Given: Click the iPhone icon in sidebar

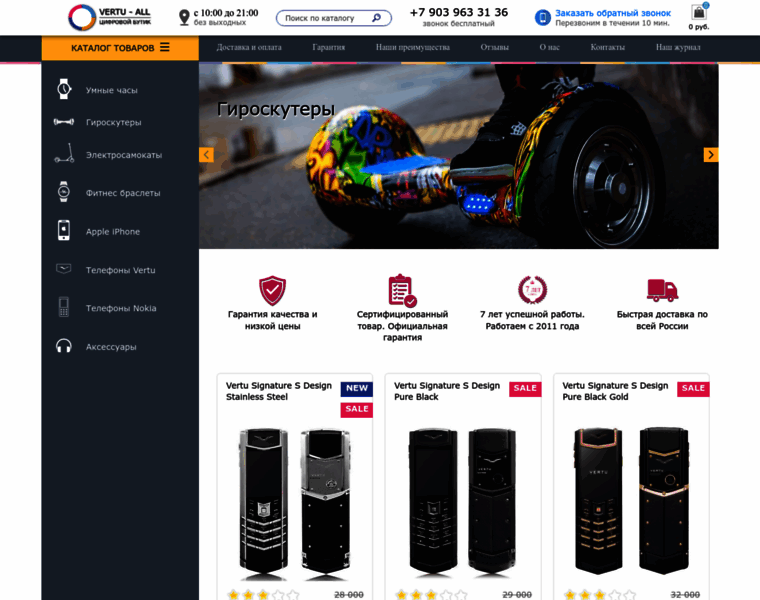Looking at the screenshot, I should click(x=64, y=230).
